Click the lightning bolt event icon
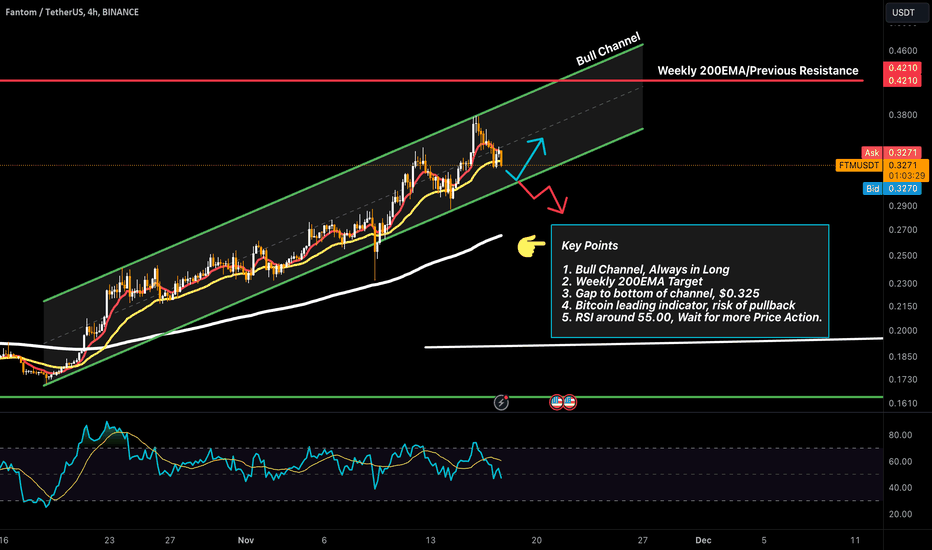 (x=501, y=403)
